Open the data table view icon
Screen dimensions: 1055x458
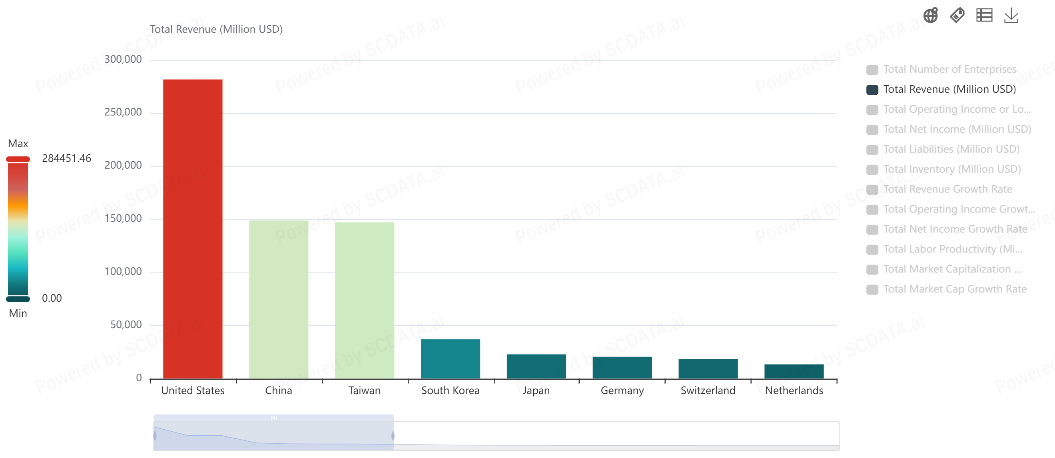click(x=984, y=15)
